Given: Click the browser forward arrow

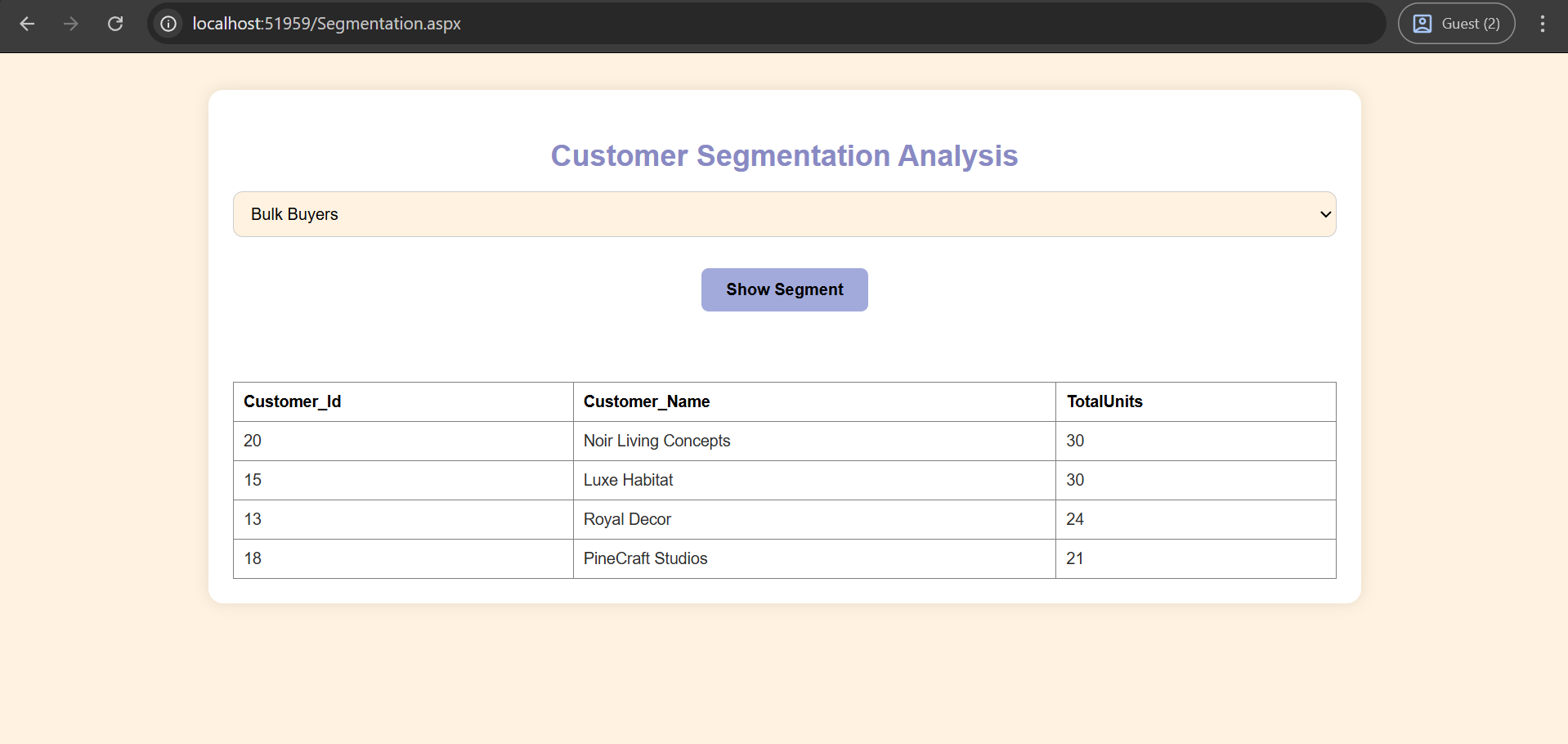Looking at the screenshot, I should pyautogui.click(x=71, y=24).
